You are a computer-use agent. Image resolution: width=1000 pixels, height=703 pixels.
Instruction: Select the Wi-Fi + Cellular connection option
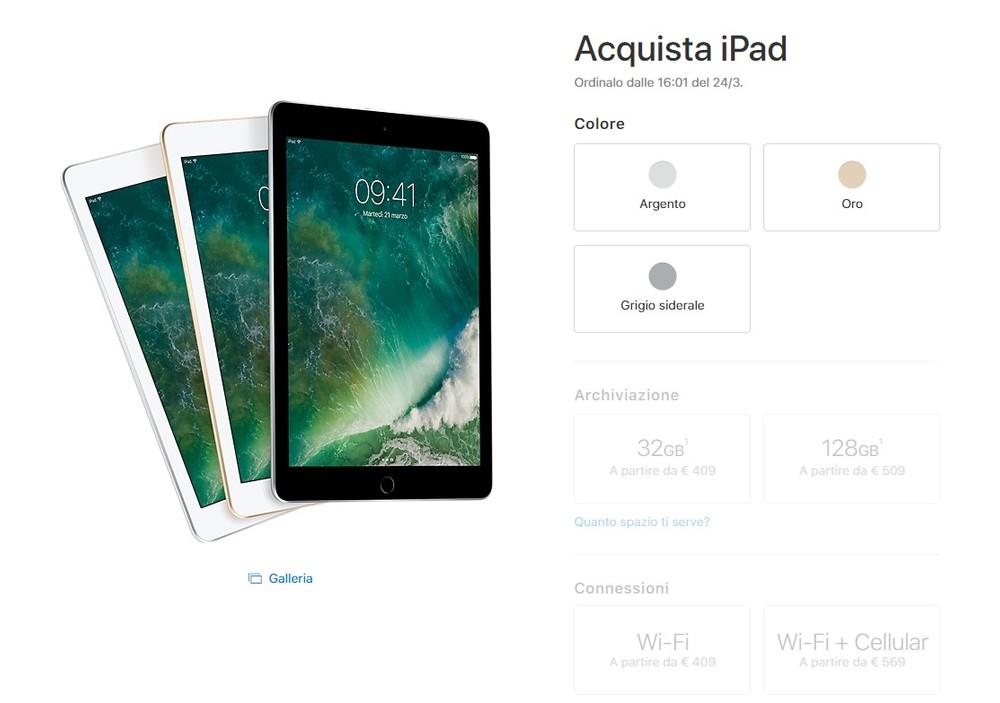tap(851, 650)
